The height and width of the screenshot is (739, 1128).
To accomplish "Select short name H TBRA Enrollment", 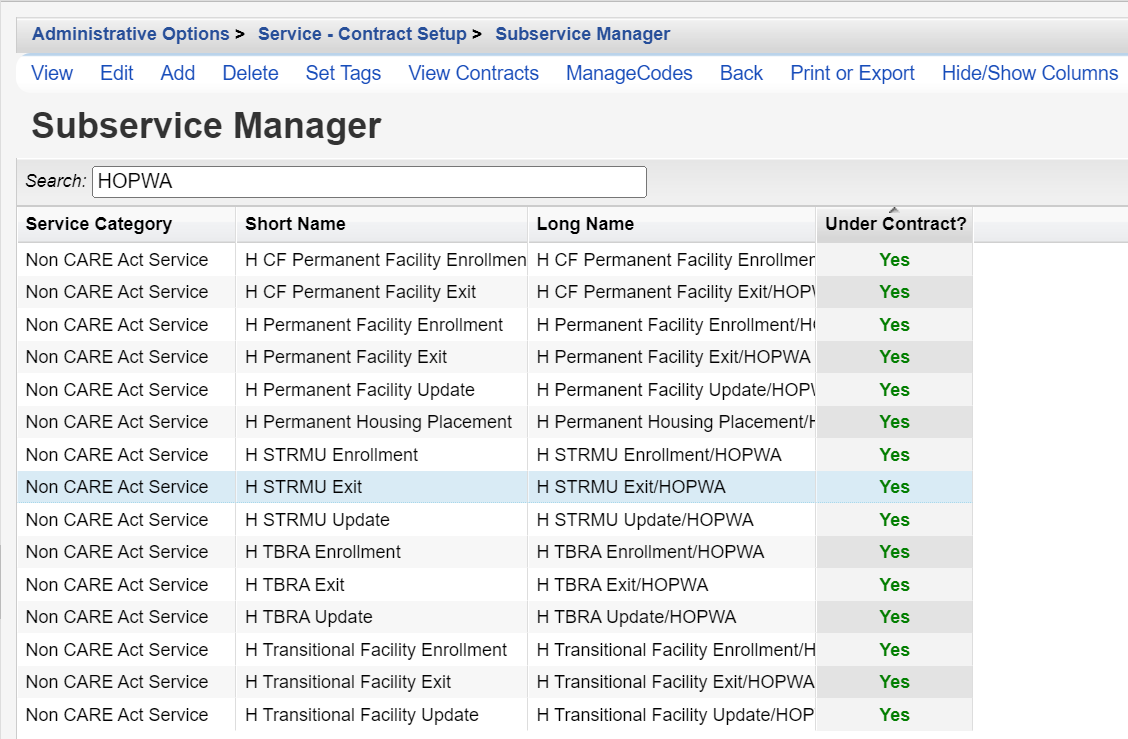I will tap(323, 552).
